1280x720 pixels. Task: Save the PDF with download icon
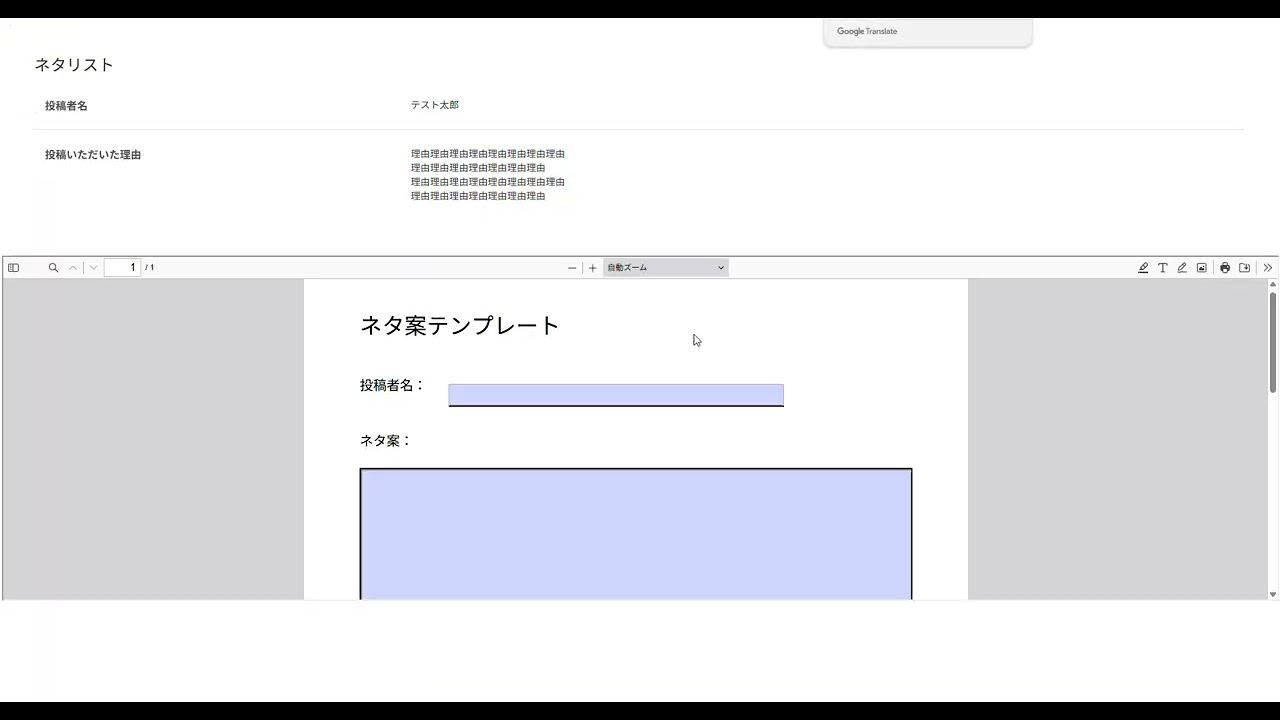(1245, 268)
